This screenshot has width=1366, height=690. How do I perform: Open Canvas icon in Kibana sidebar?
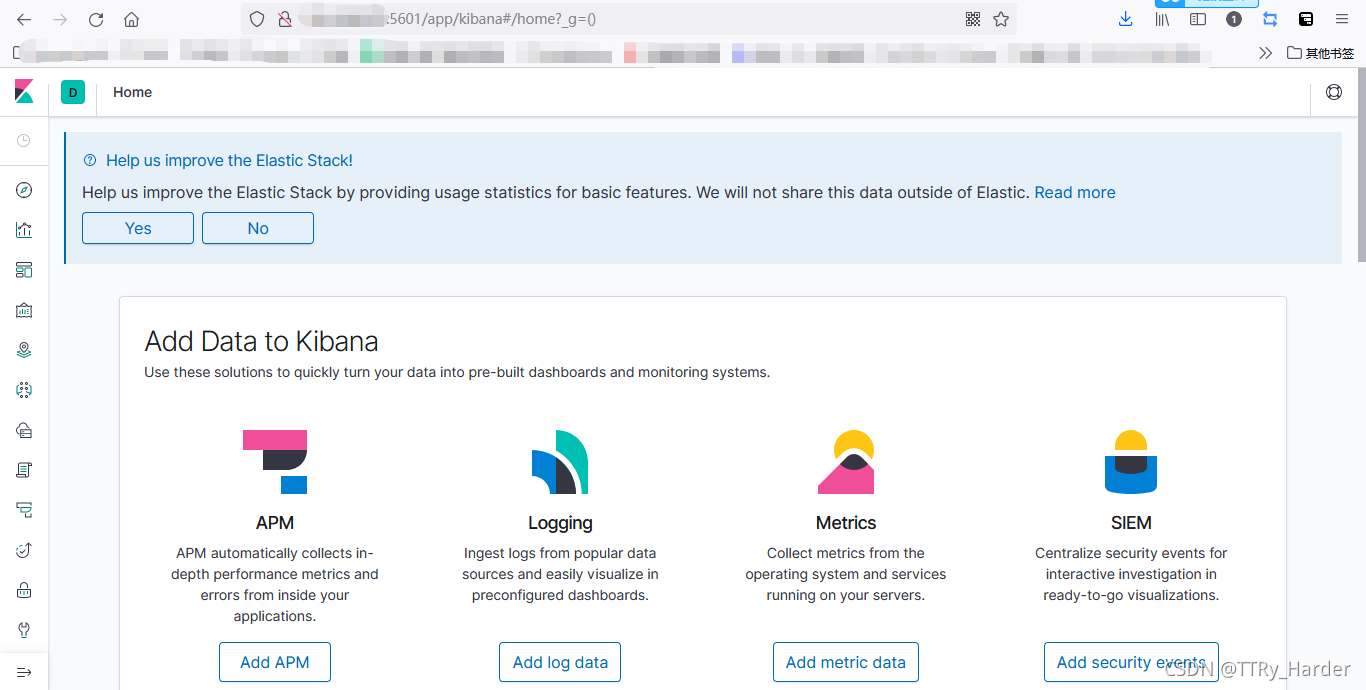(x=24, y=310)
